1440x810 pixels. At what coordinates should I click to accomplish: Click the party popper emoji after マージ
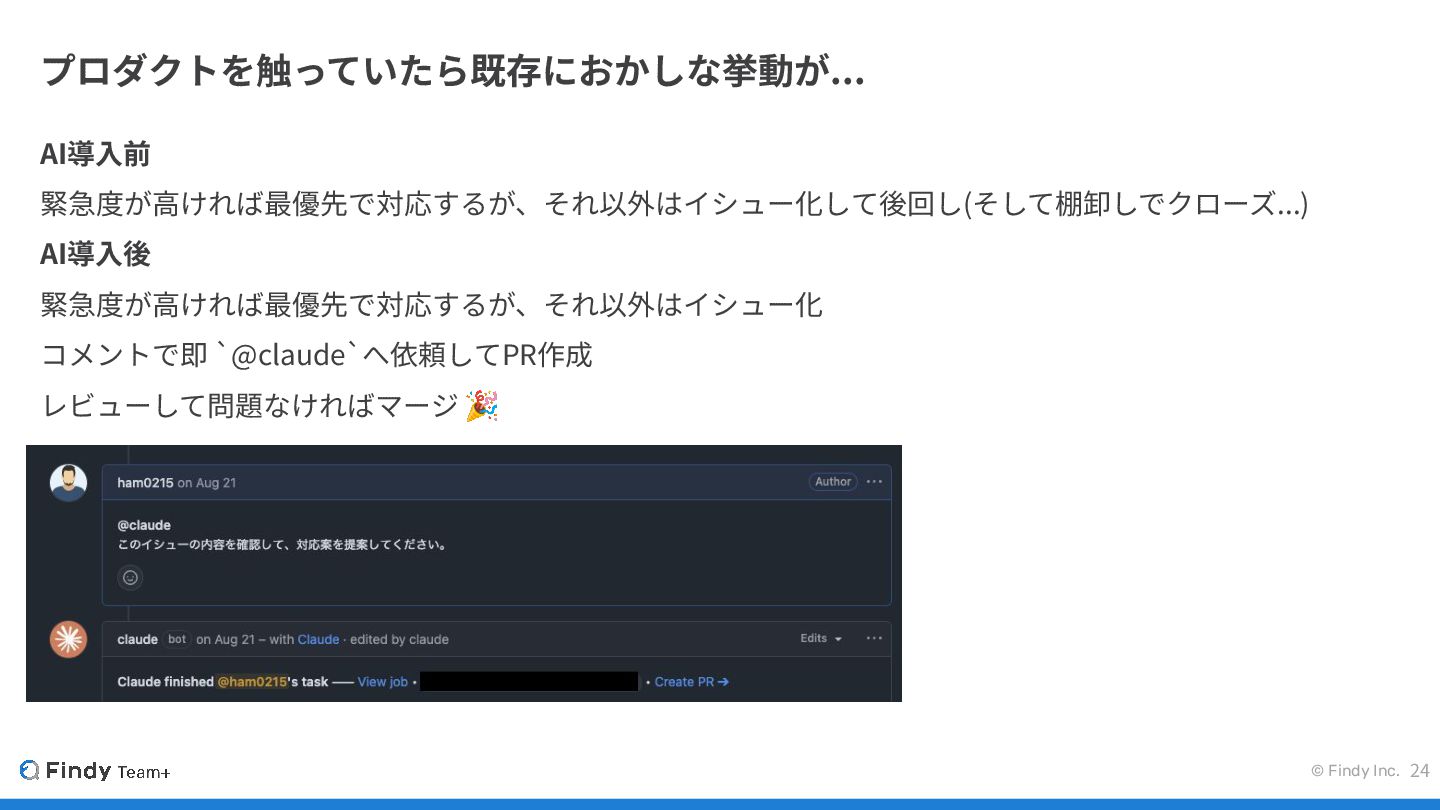pyautogui.click(x=482, y=406)
